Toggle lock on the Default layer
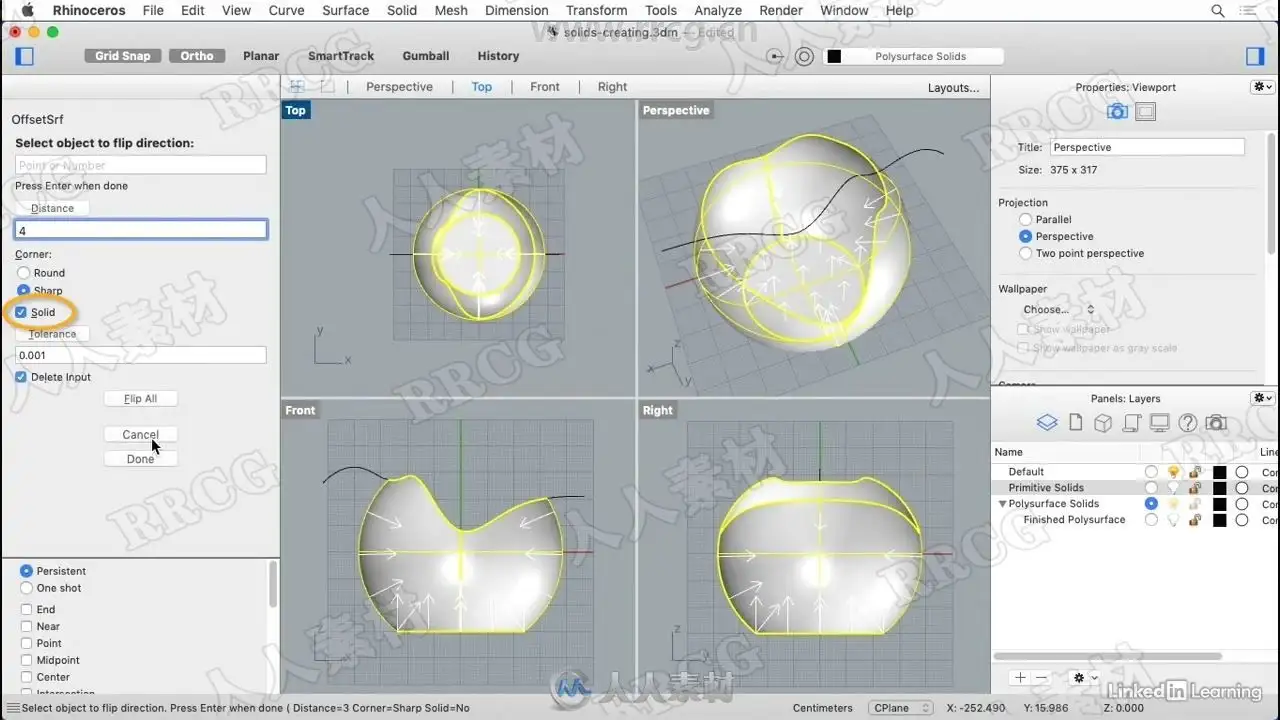The height and width of the screenshot is (720, 1280). (1195, 472)
